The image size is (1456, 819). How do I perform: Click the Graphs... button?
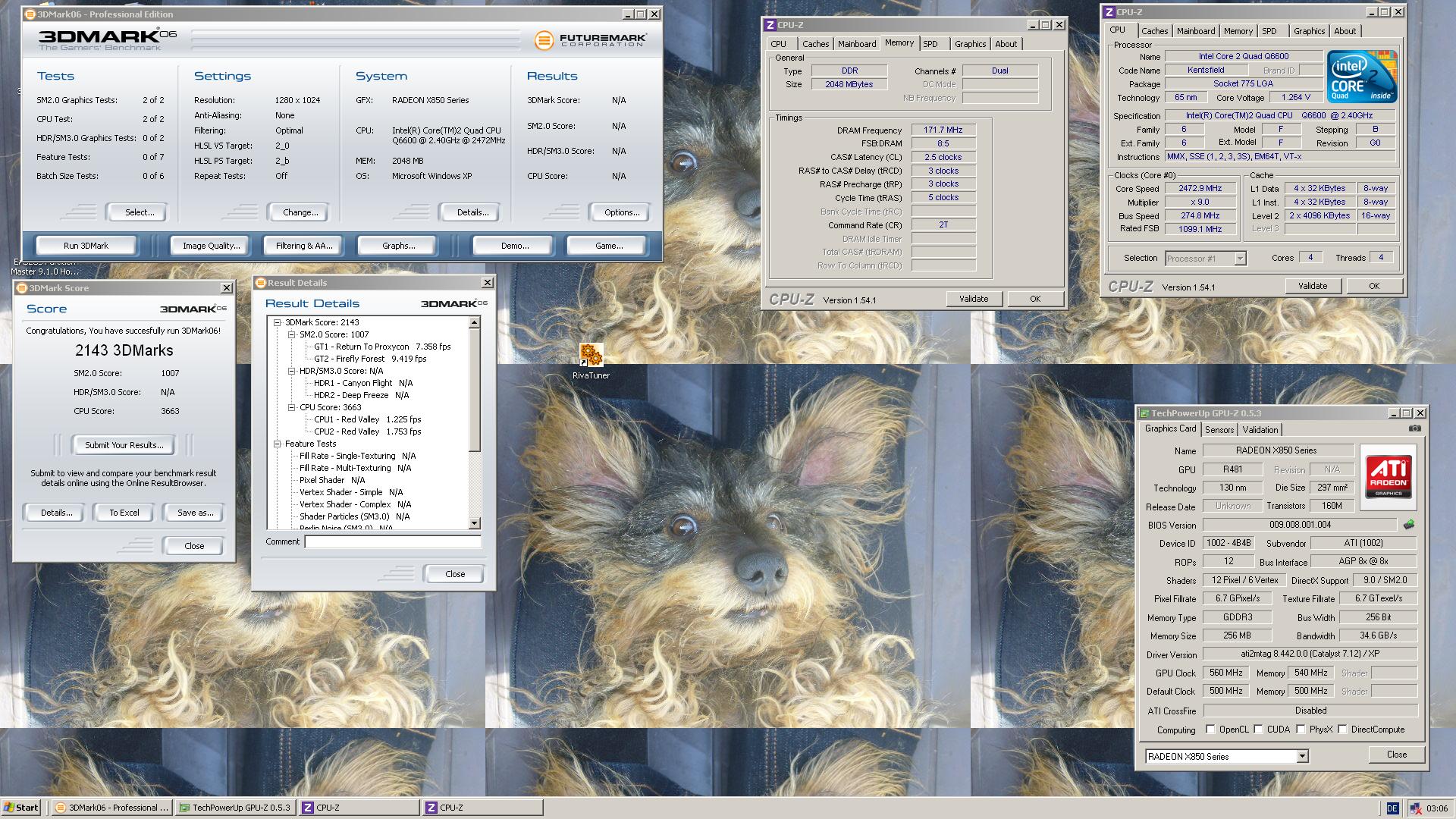(x=398, y=246)
